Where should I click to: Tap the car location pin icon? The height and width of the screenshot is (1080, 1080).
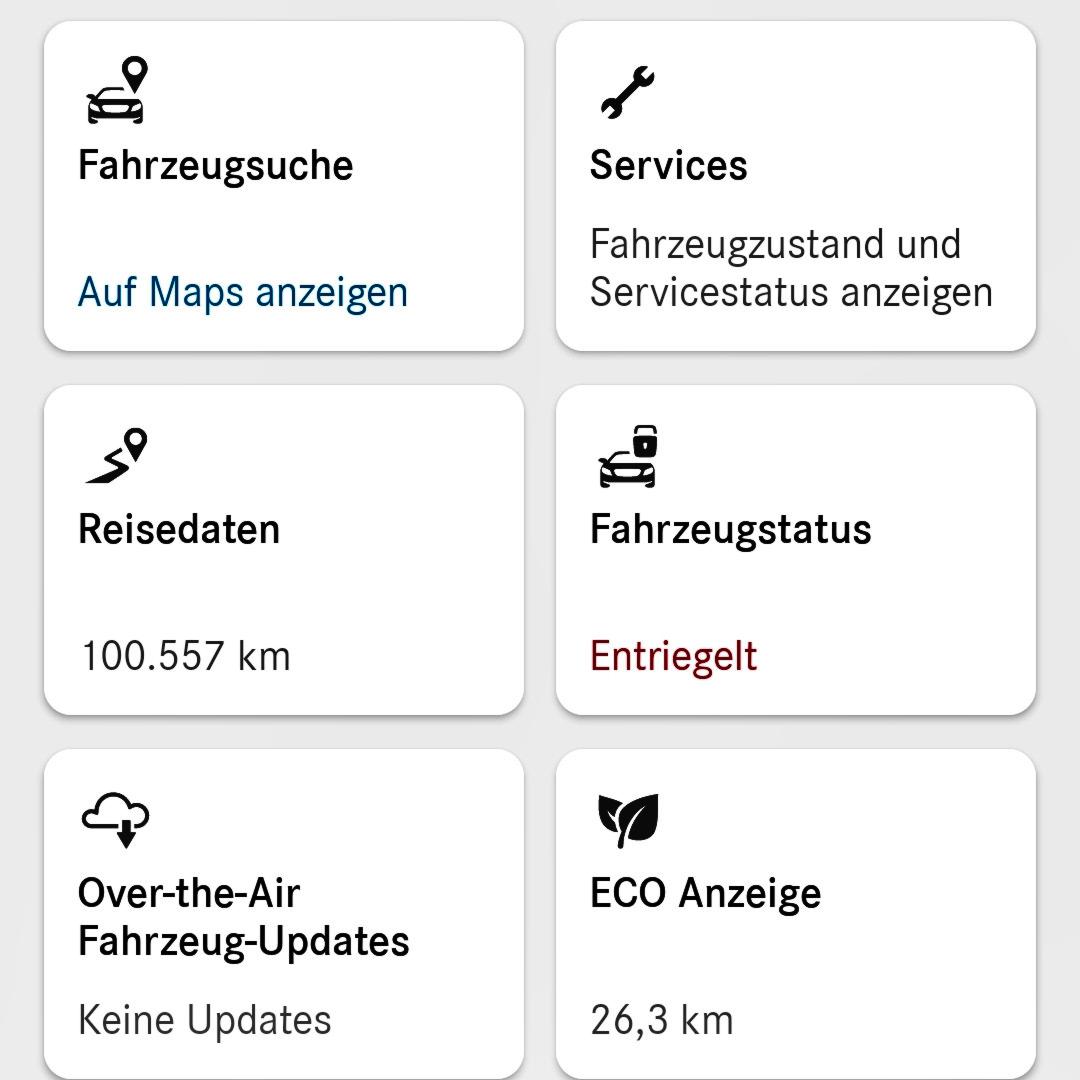pos(116,91)
